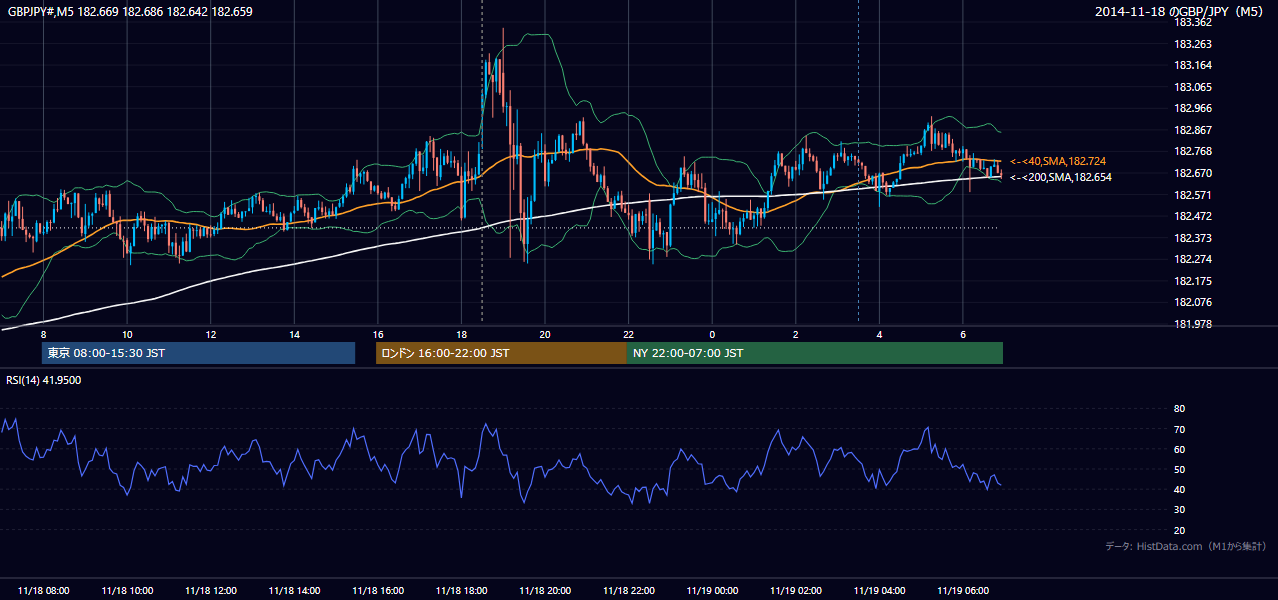Click the 40 SMA label 182.724
The height and width of the screenshot is (600, 1278).
coord(1058,161)
